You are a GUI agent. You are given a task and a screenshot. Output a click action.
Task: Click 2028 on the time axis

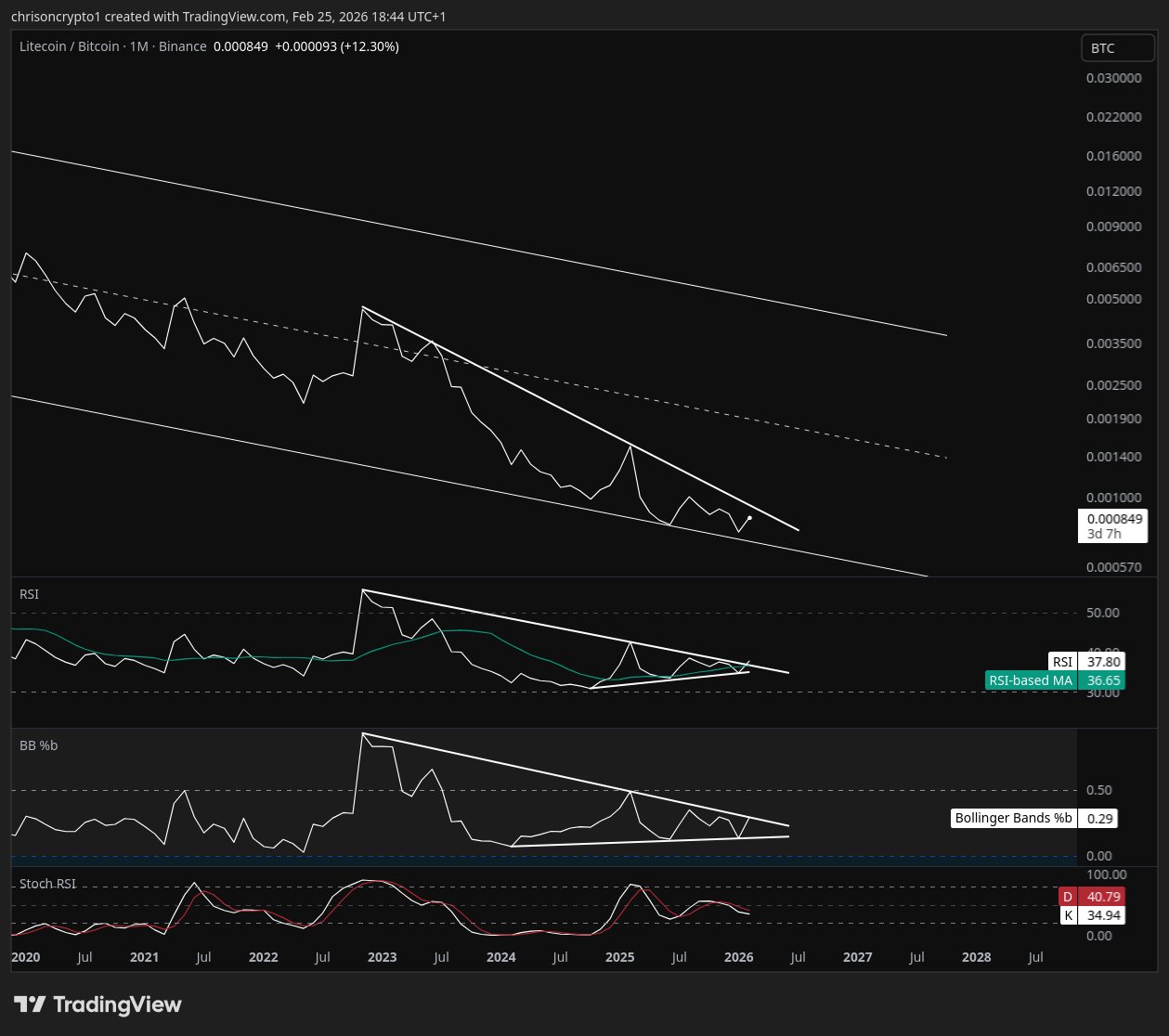coord(976,957)
